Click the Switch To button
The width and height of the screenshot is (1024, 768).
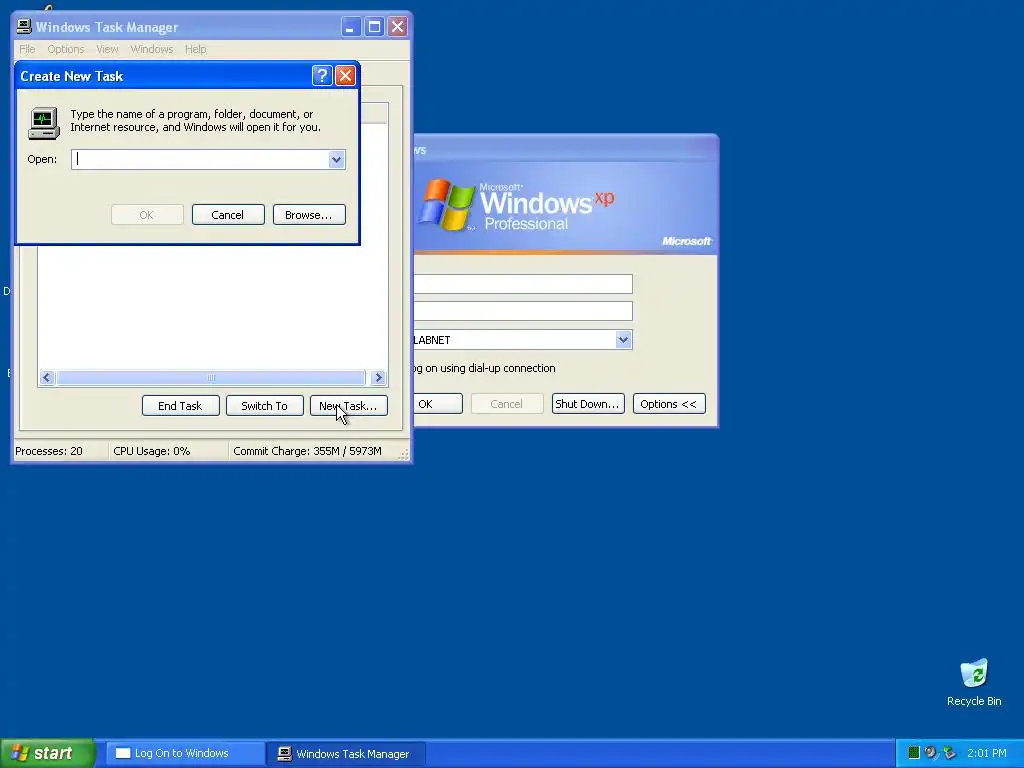coord(264,406)
